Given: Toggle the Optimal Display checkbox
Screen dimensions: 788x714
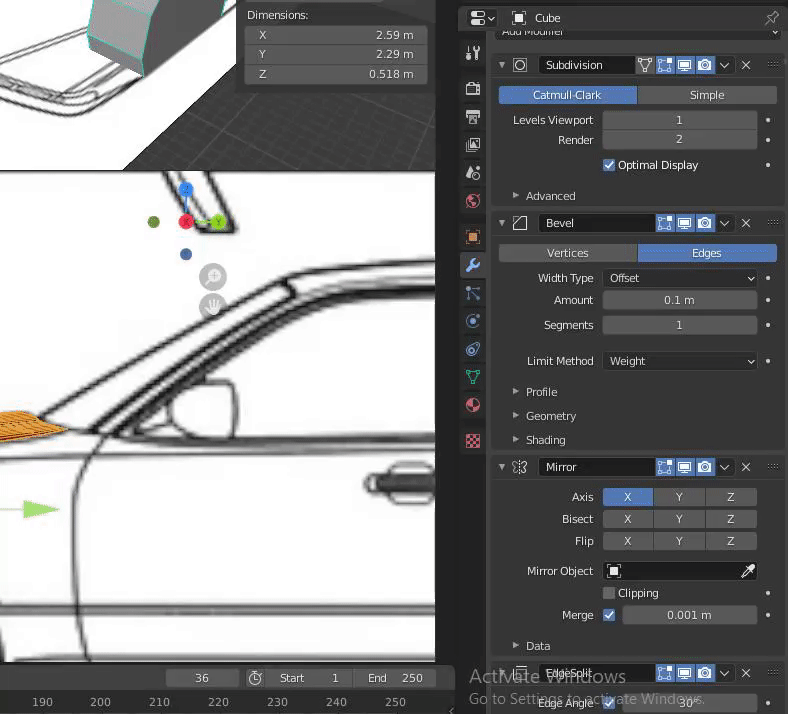Looking at the screenshot, I should 609,165.
